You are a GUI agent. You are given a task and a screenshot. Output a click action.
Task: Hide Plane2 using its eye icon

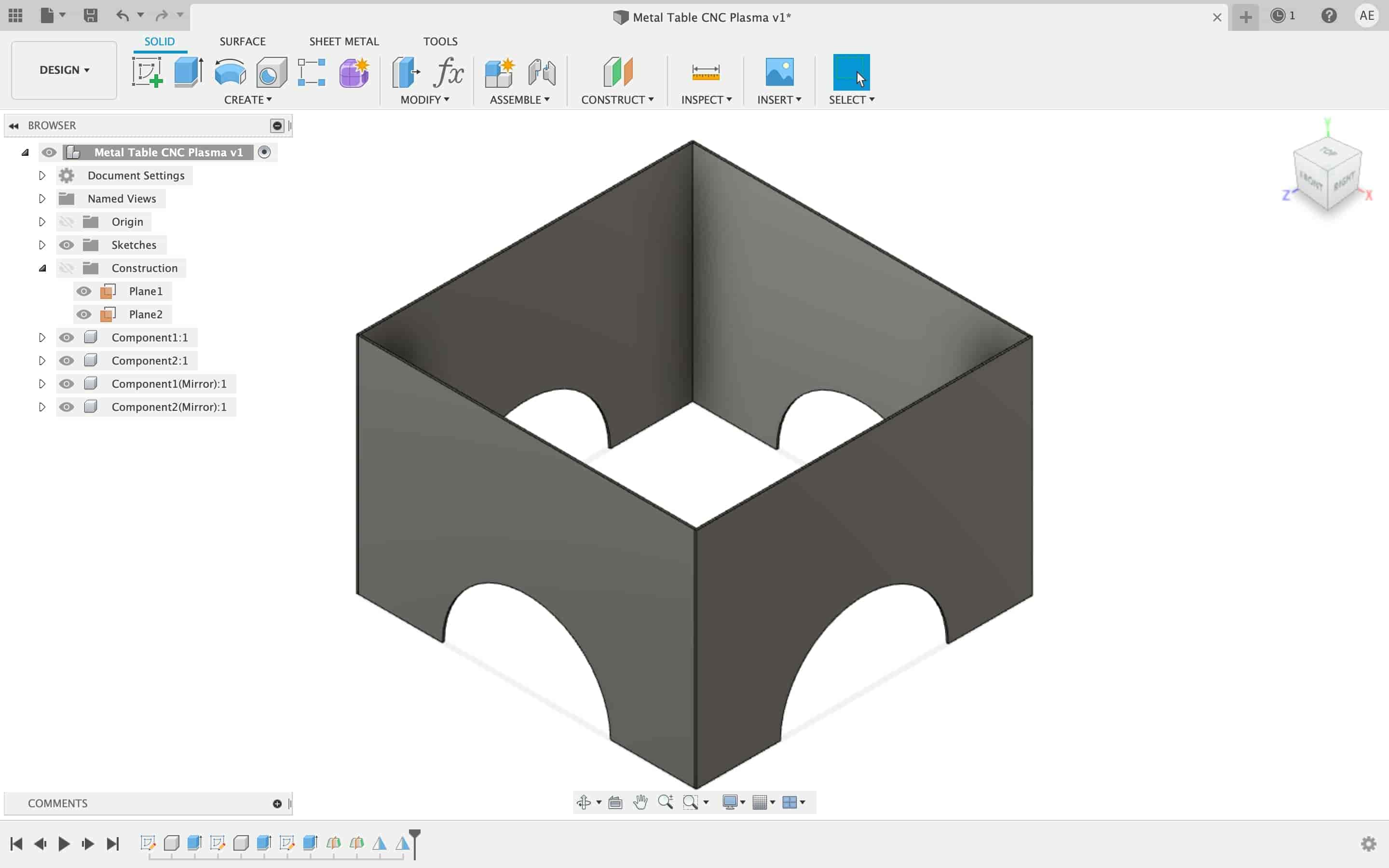click(x=84, y=314)
